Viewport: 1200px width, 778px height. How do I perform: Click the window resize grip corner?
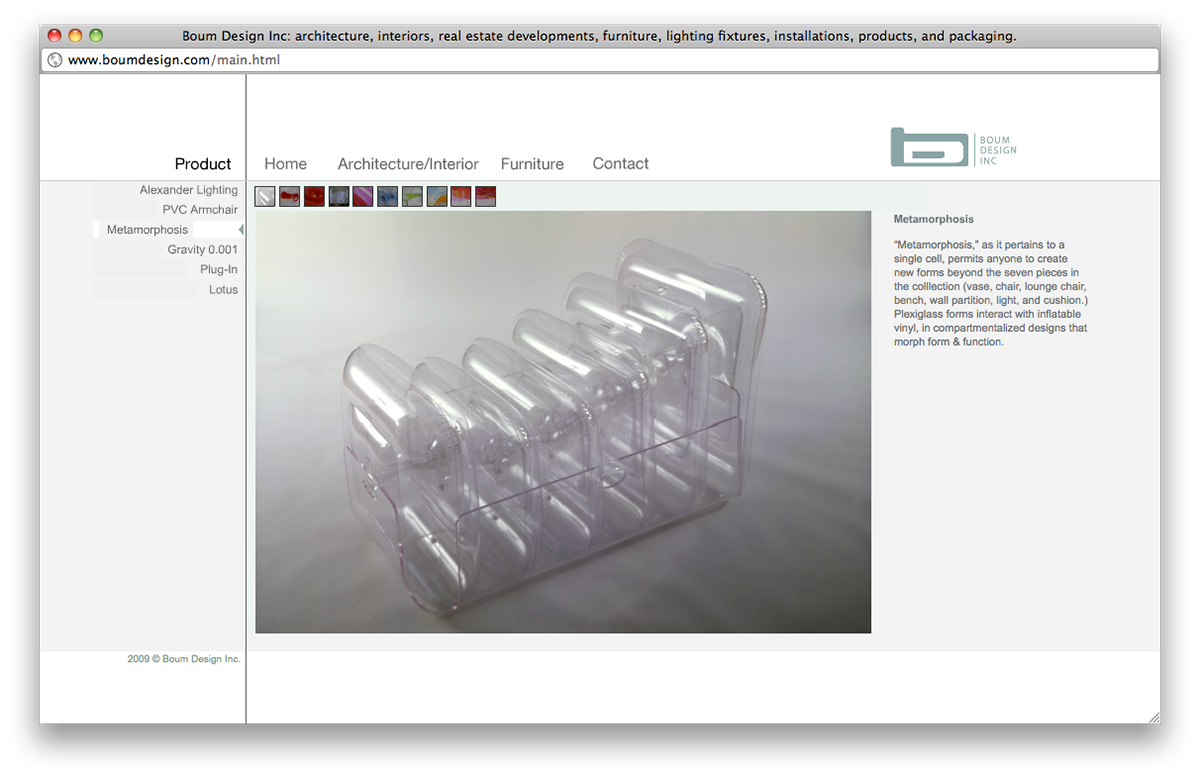pyautogui.click(x=1153, y=716)
